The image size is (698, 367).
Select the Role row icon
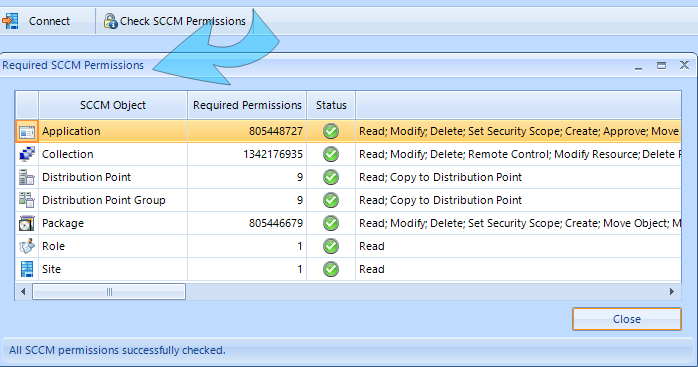point(27,246)
